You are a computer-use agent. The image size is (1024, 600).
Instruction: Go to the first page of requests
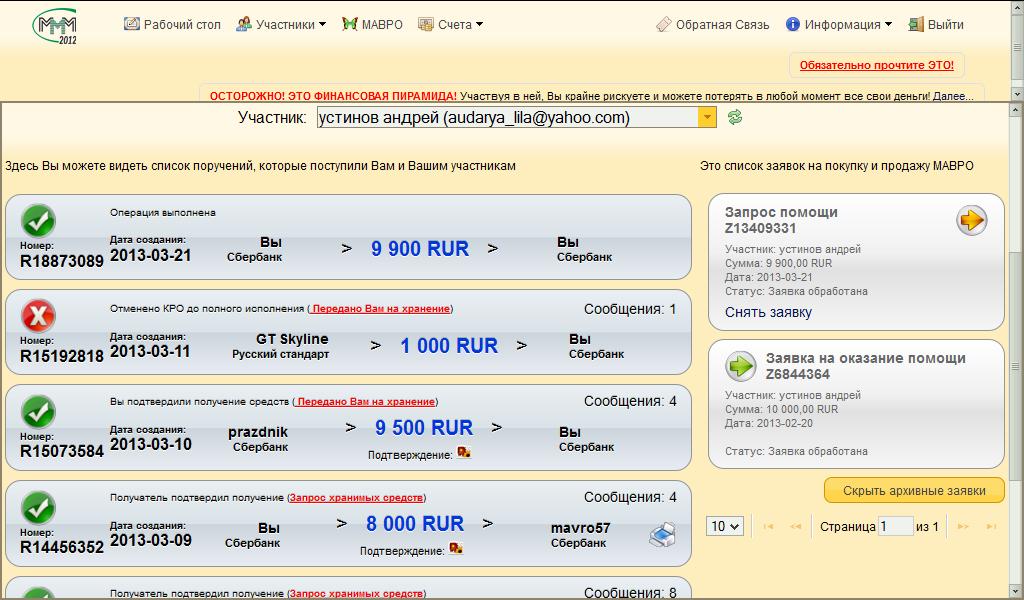769,526
